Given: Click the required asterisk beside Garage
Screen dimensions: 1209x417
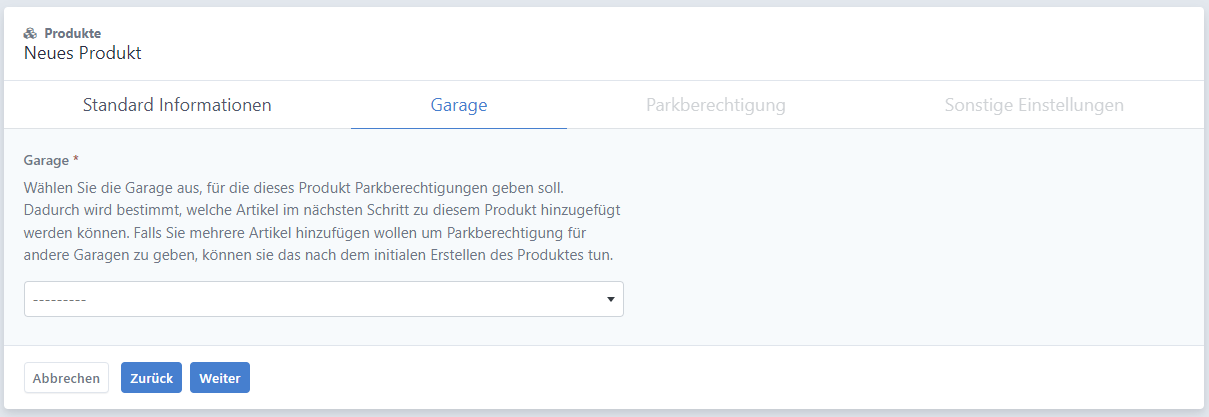Looking at the screenshot, I should [x=76, y=159].
